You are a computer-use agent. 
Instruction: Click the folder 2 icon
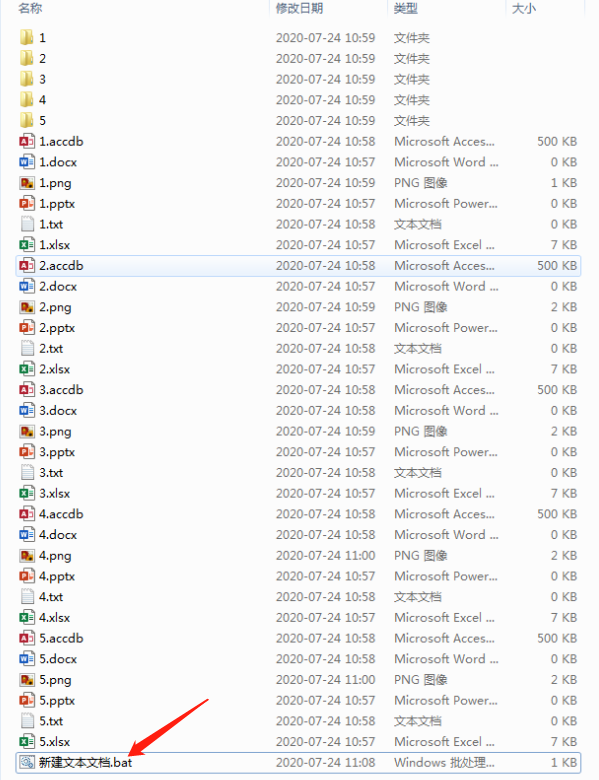click(x=27, y=59)
